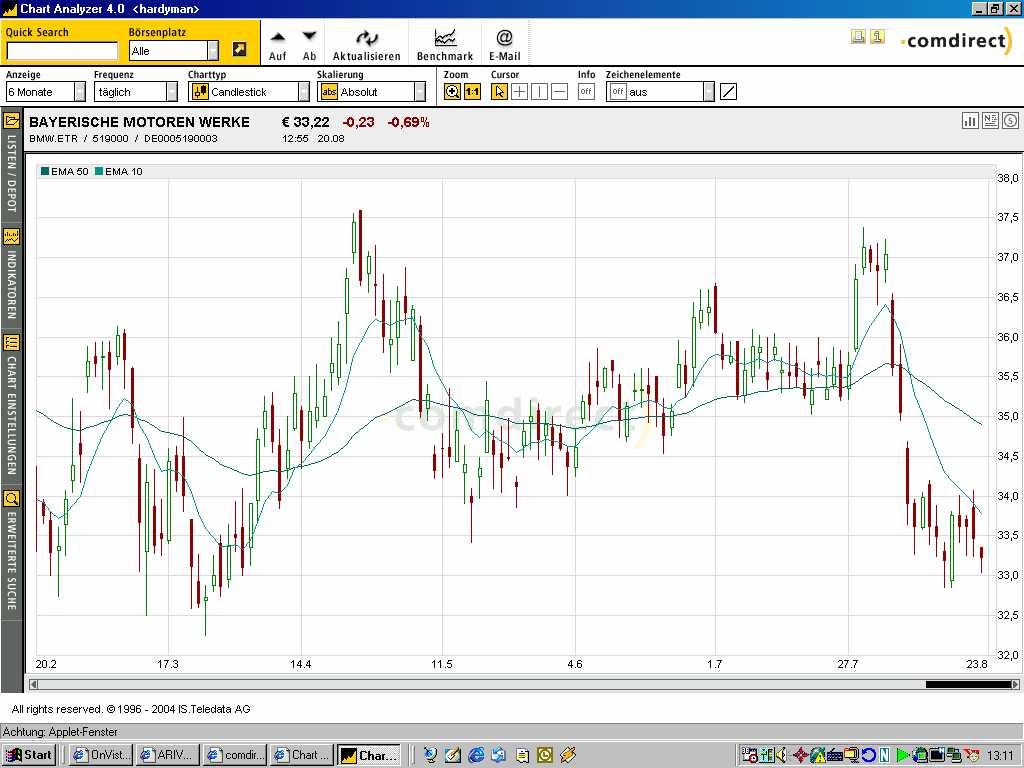
Task: Click the Auf up-arrow icon
Action: click(x=278, y=37)
